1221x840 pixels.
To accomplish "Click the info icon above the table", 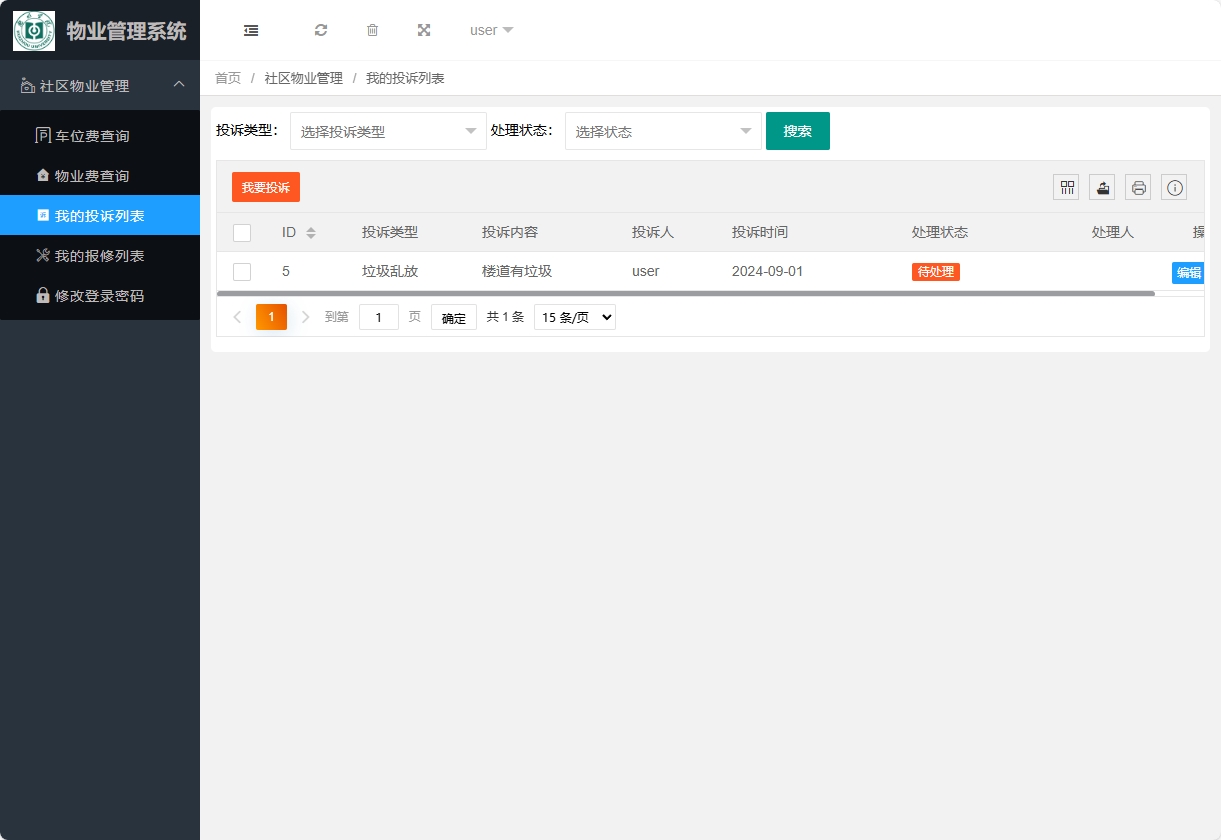I will [1173, 186].
